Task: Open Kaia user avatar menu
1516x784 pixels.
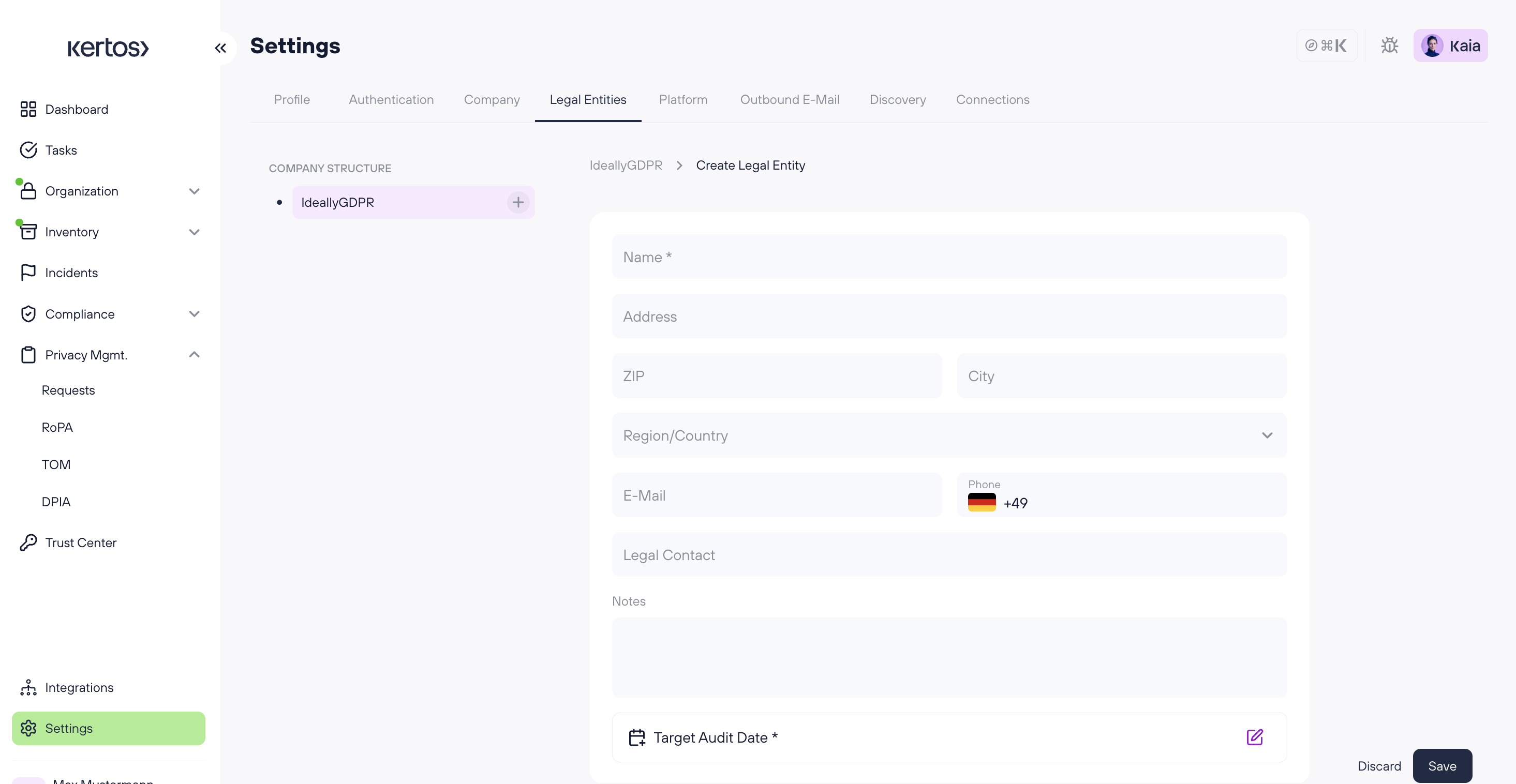Action: click(x=1450, y=46)
